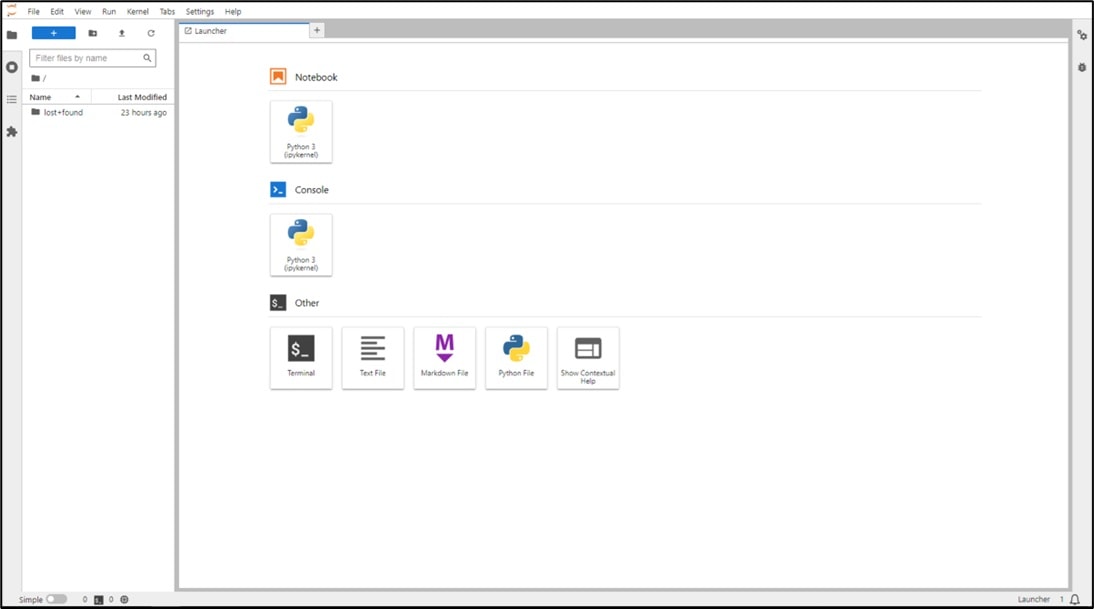Open the Running Terminals and Kernels sidebar icon
Viewport: 1094px width, 609px height.
(x=12, y=67)
